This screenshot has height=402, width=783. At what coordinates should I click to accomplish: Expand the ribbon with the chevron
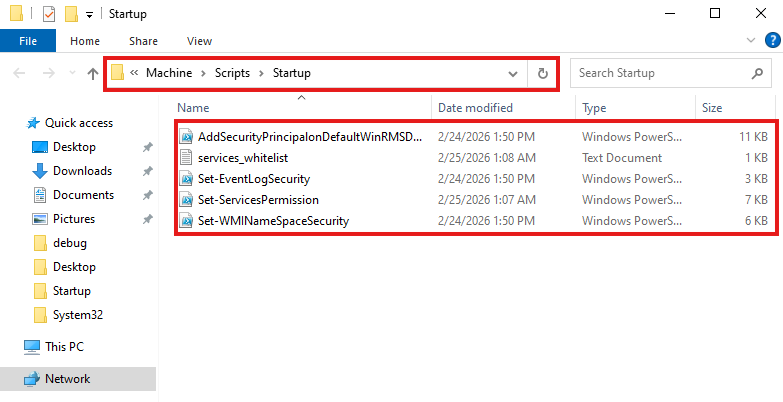(x=753, y=41)
